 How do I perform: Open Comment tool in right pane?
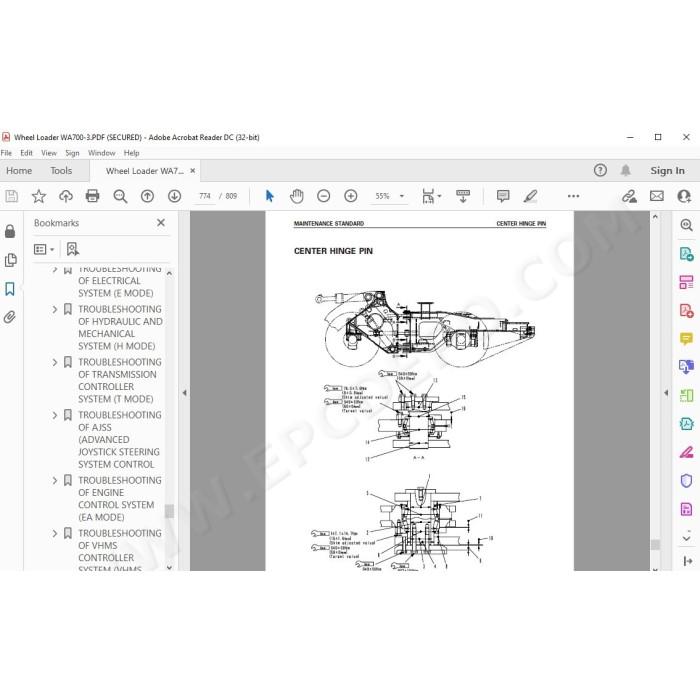686,339
